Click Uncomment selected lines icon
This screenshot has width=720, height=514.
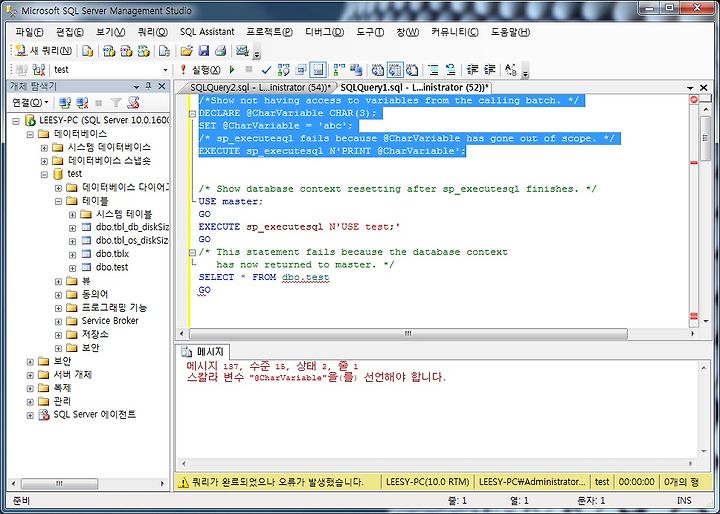(x=450, y=70)
